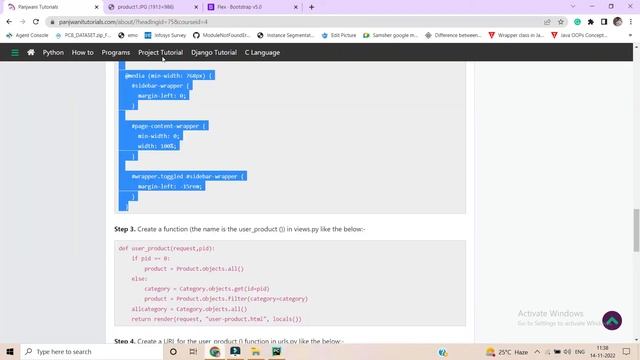Open the notifications action center
The height and width of the screenshot is (360, 640).
click(627, 352)
